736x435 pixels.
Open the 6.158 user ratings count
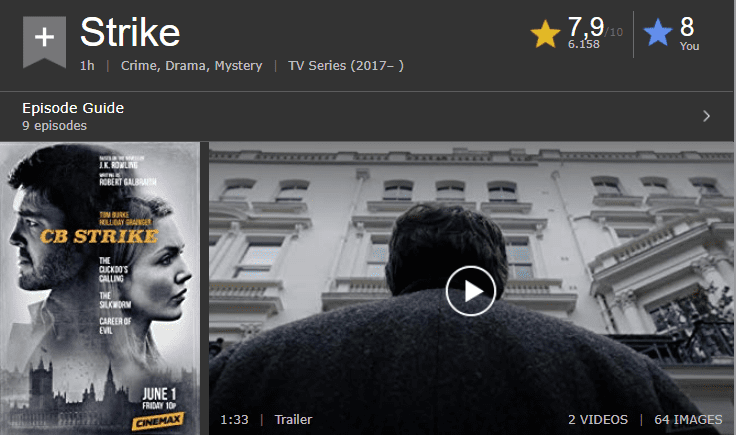[583, 44]
